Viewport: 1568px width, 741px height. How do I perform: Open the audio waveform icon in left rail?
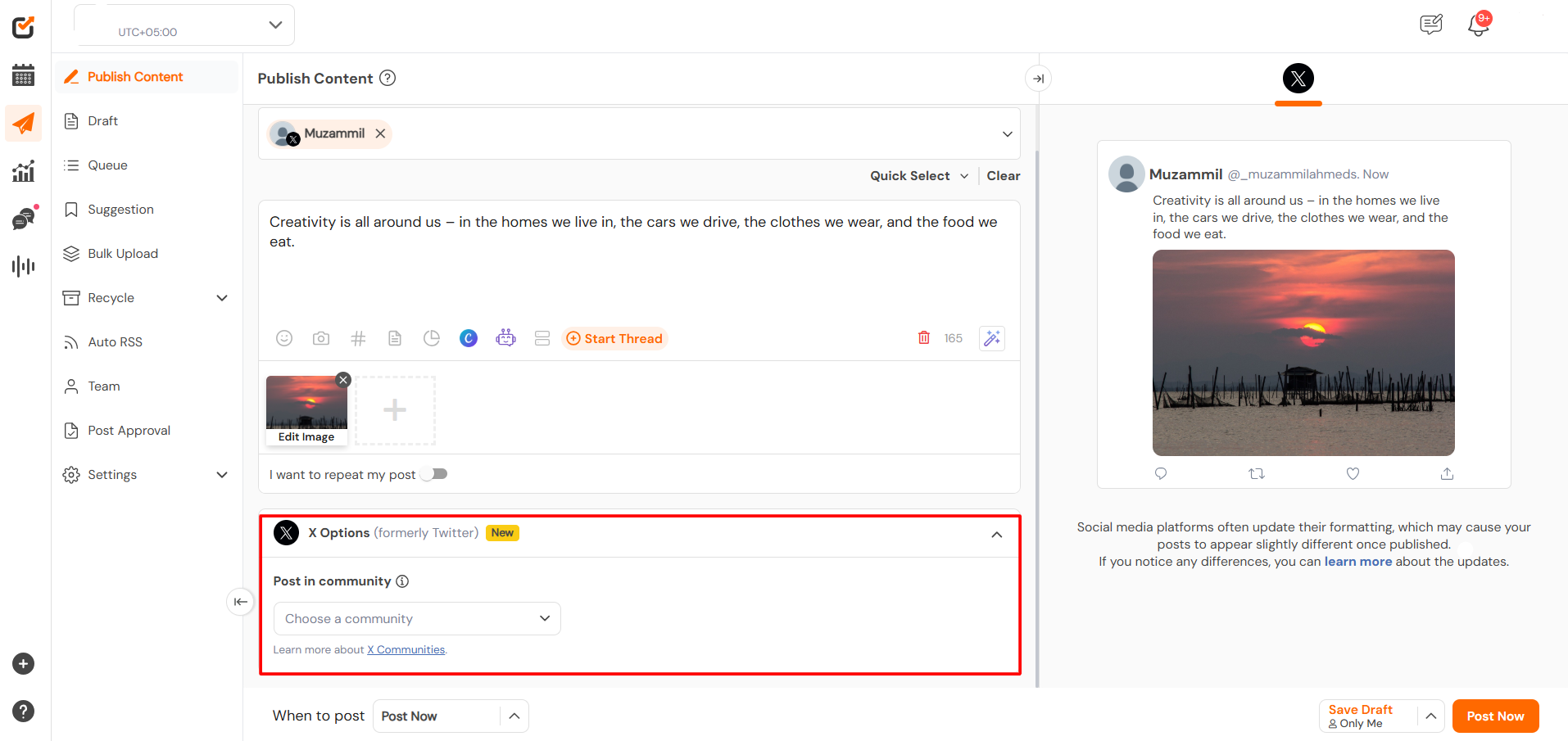click(x=23, y=266)
